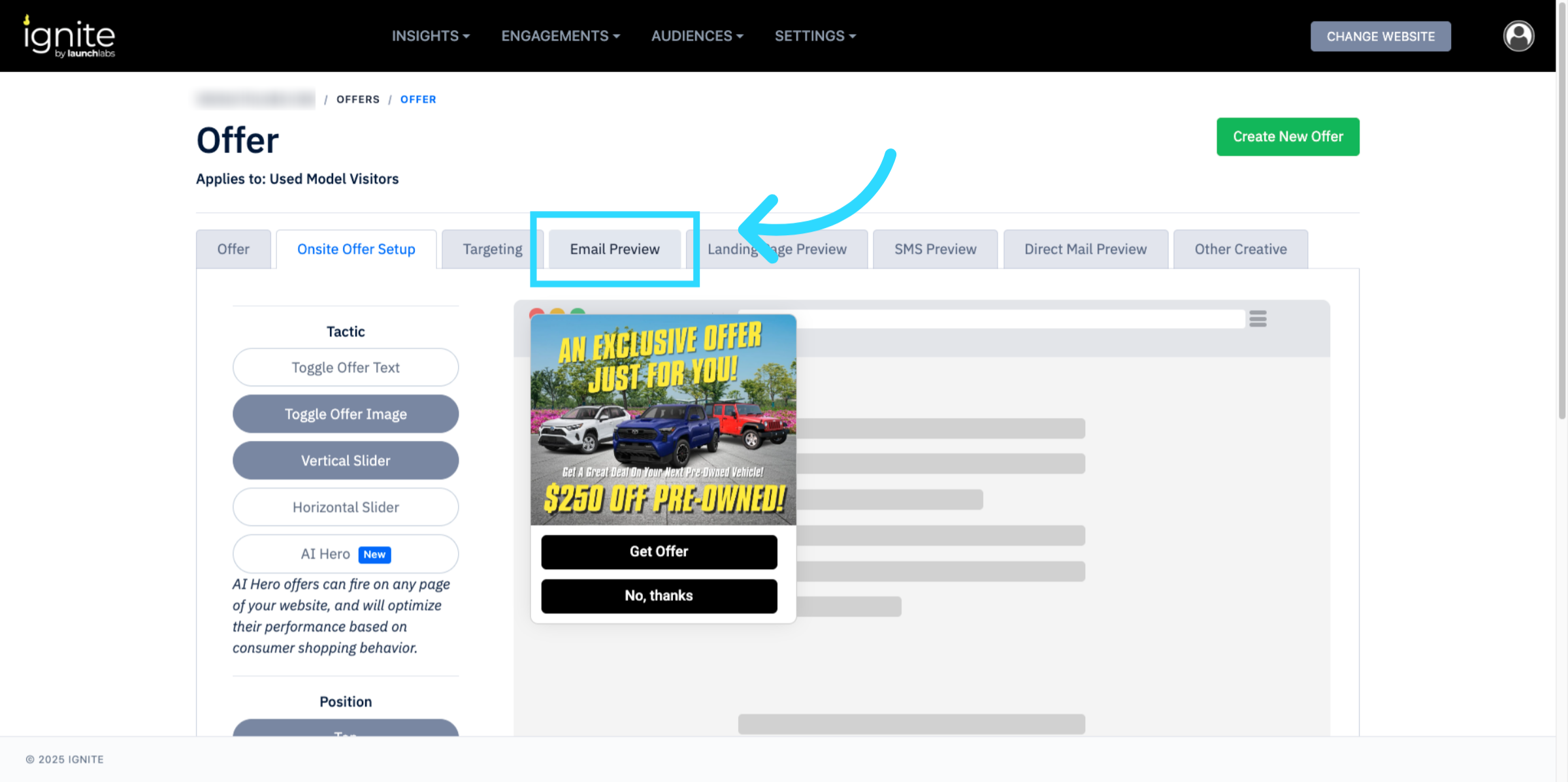Expand the Insights dropdown menu
1568x782 pixels.
431,36
